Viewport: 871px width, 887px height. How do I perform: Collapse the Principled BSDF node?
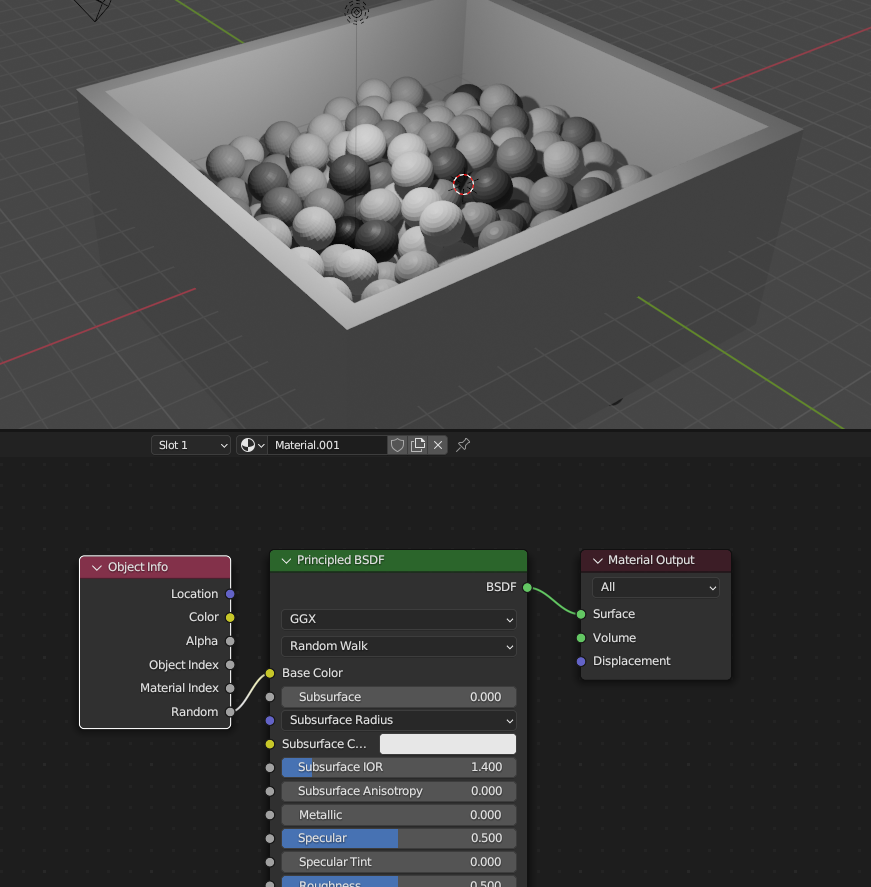click(286, 561)
